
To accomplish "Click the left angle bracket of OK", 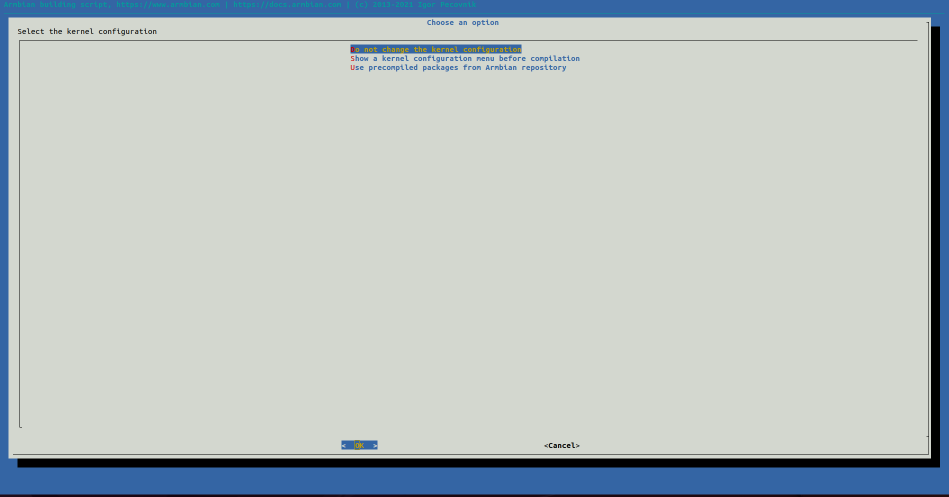I will 343,445.
